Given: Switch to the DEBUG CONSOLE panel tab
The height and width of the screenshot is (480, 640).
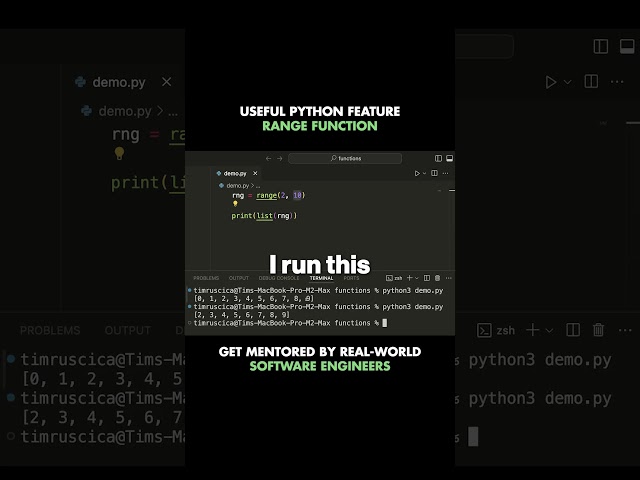Looking at the screenshot, I should click(x=279, y=278).
